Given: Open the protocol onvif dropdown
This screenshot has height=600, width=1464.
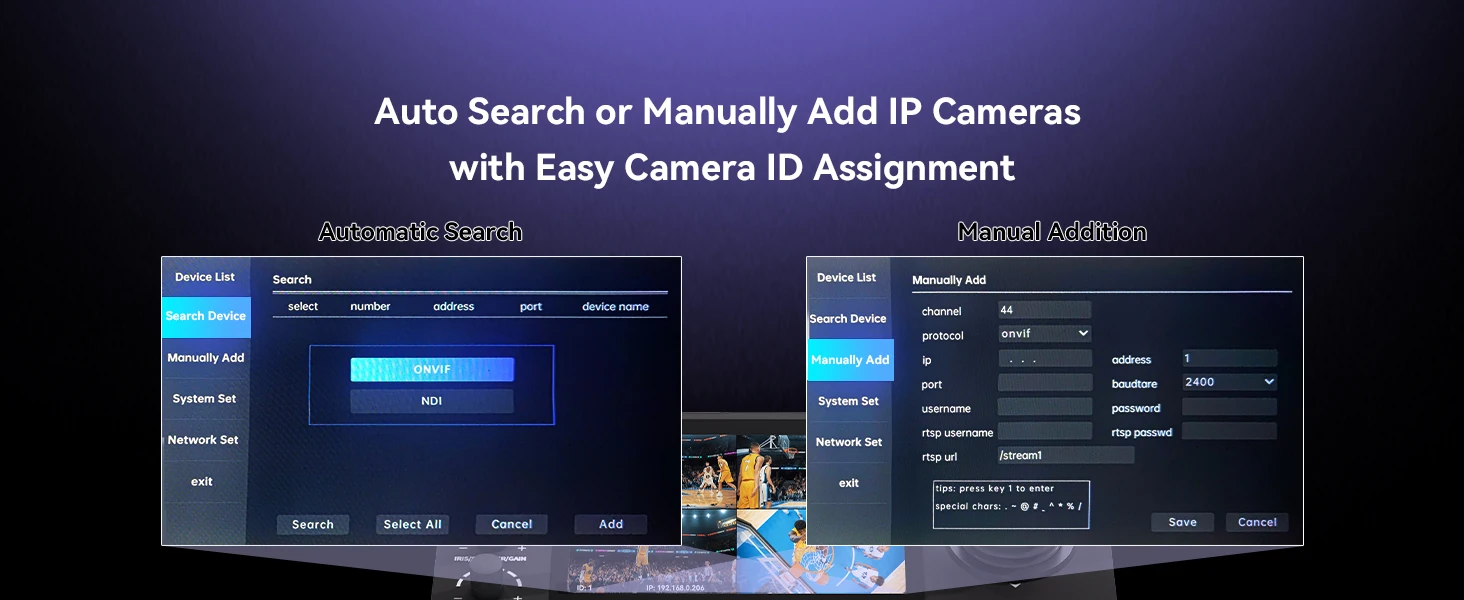Looking at the screenshot, I should point(1045,334).
